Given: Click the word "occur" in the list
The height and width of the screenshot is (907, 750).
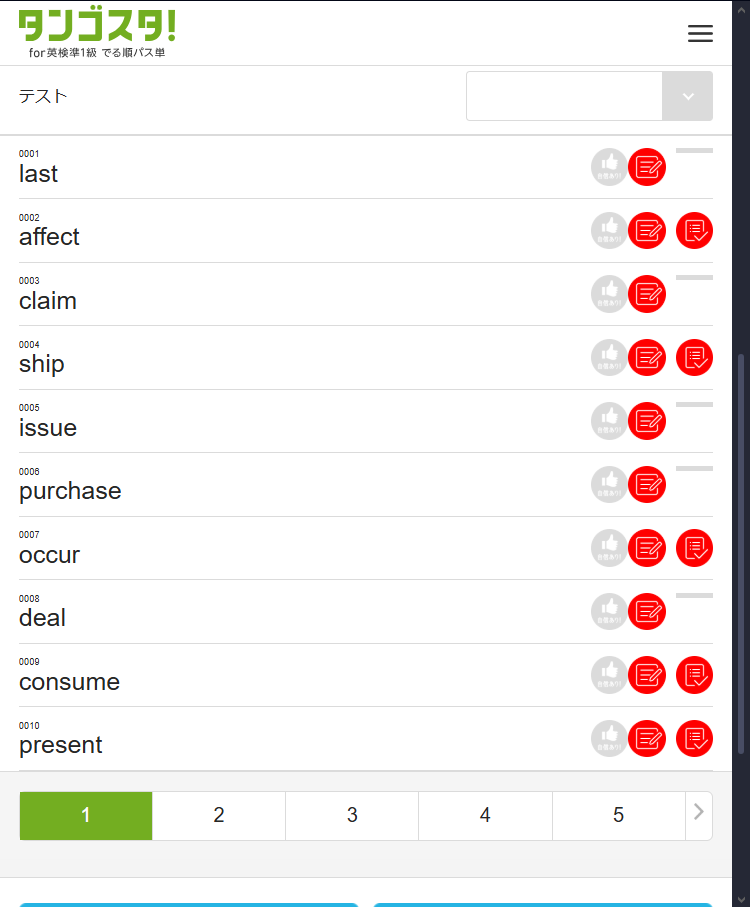Looking at the screenshot, I should tap(49, 555).
